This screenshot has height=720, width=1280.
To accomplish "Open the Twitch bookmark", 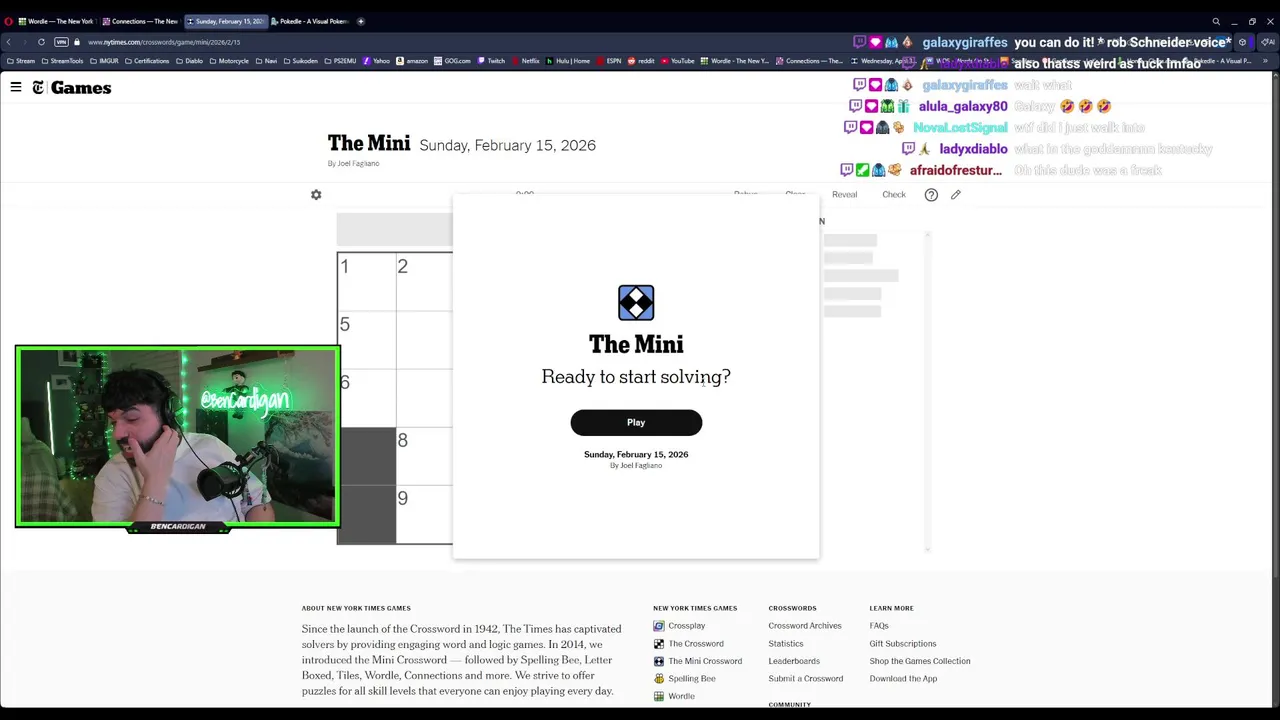I will 491,61.
